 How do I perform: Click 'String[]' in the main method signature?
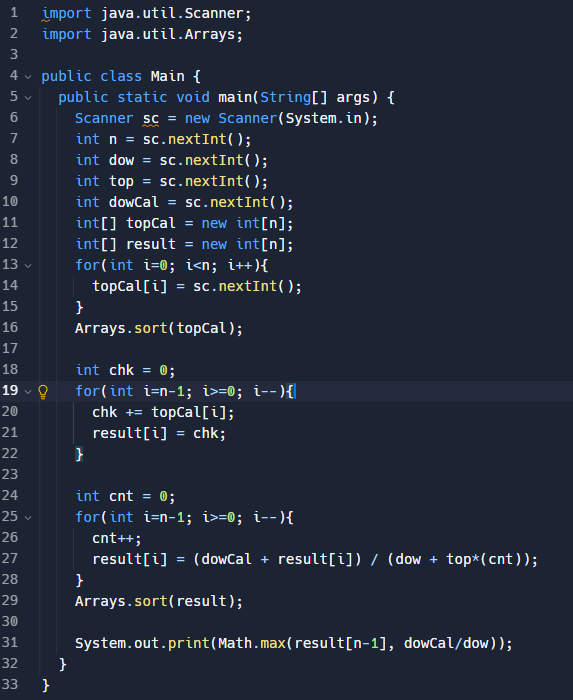pyautogui.click(x=294, y=97)
